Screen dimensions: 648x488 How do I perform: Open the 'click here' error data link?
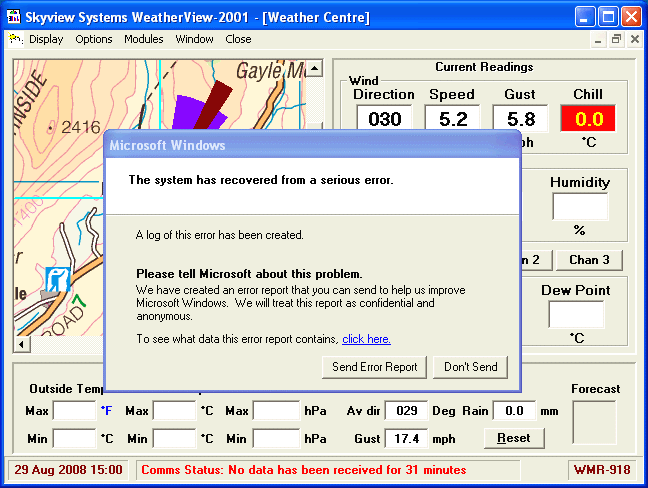[366, 340]
